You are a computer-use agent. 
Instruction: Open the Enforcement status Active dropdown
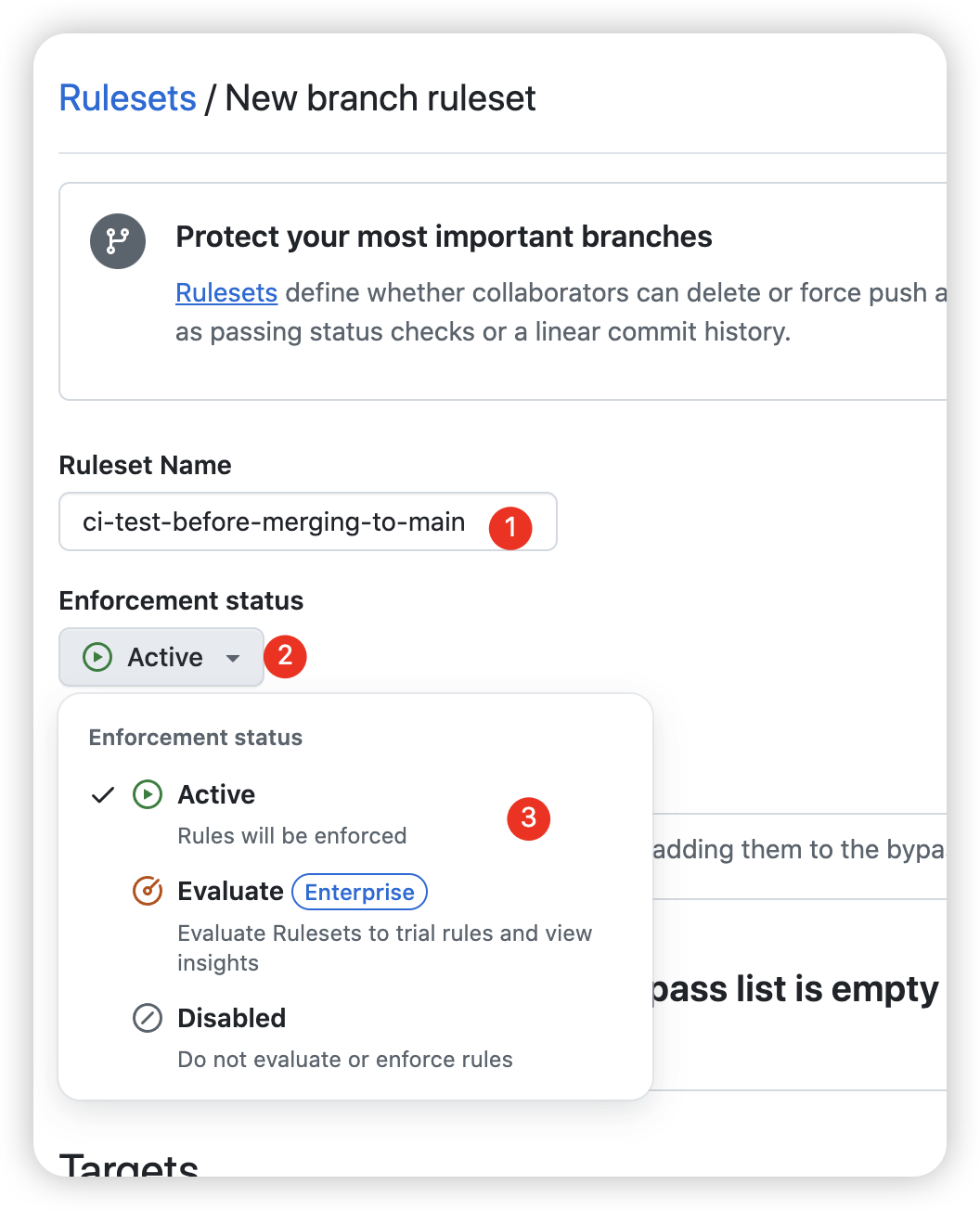[161, 657]
